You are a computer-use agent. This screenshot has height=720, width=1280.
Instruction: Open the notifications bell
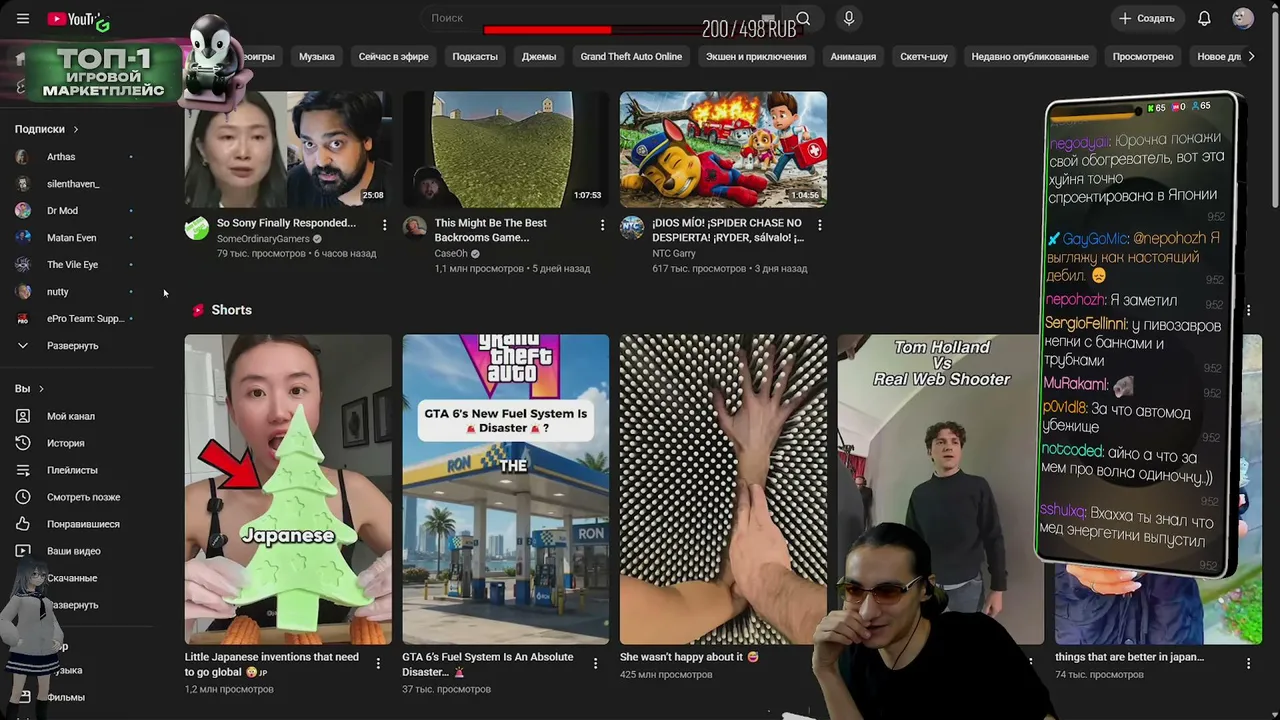pos(1204,18)
